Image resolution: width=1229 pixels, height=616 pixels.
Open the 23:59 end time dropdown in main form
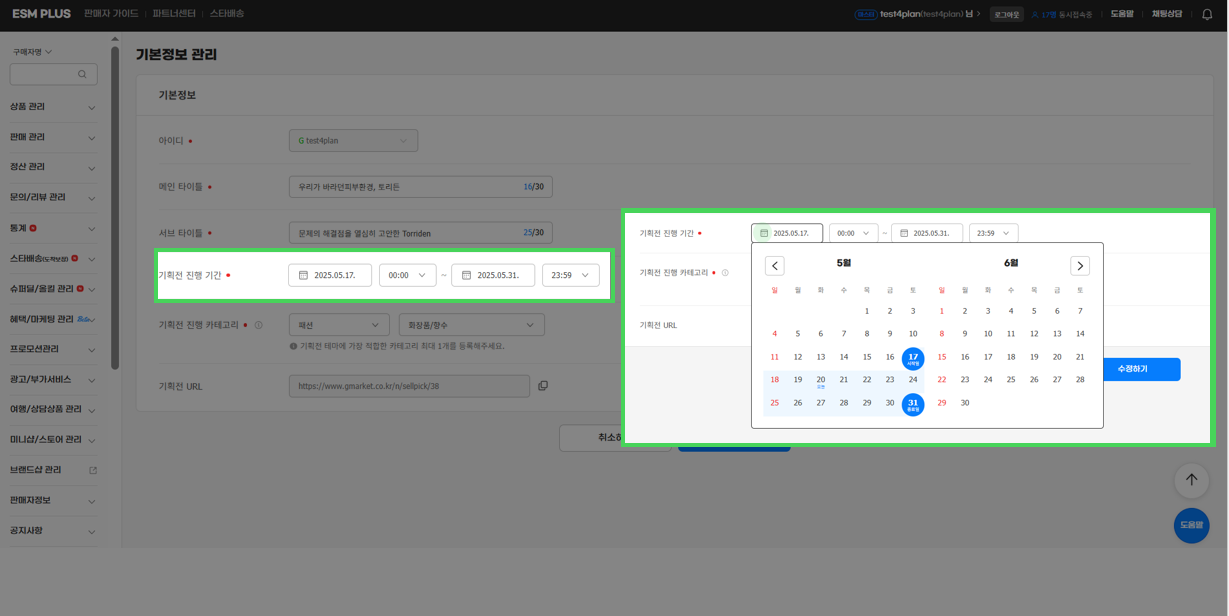(570, 275)
